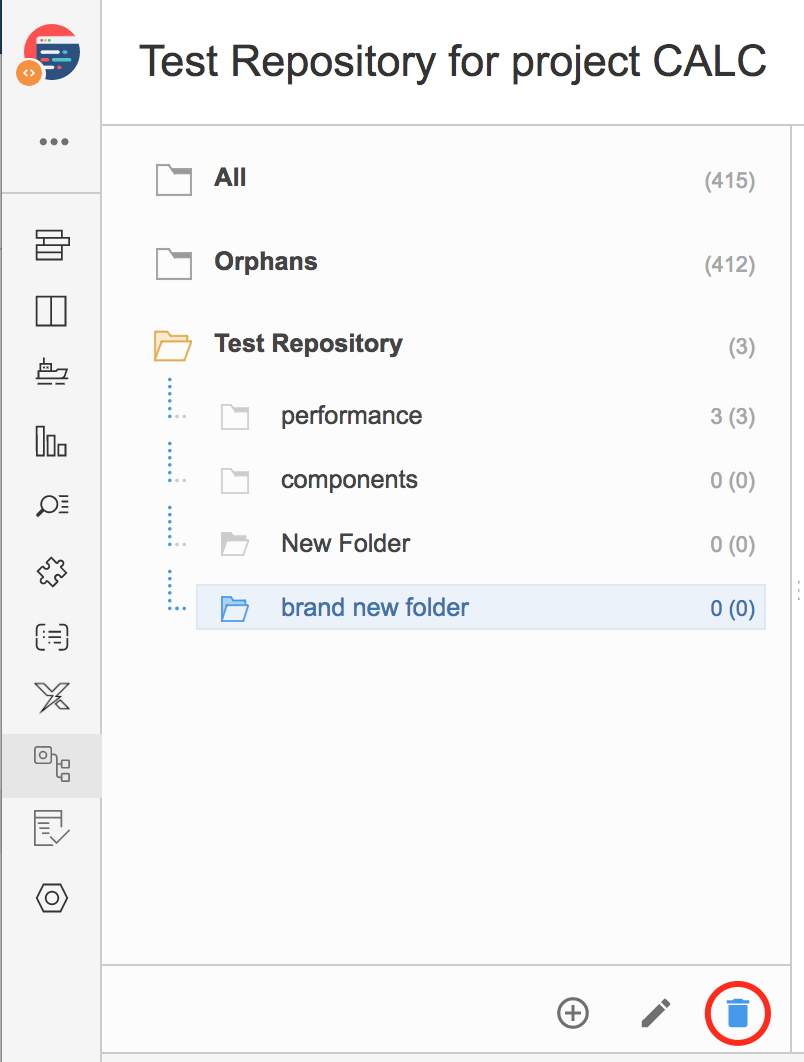The height and width of the screenshot is (1062, 804).
Task: Click the three dots sidebar menu
Action: [x=54, y=142]
